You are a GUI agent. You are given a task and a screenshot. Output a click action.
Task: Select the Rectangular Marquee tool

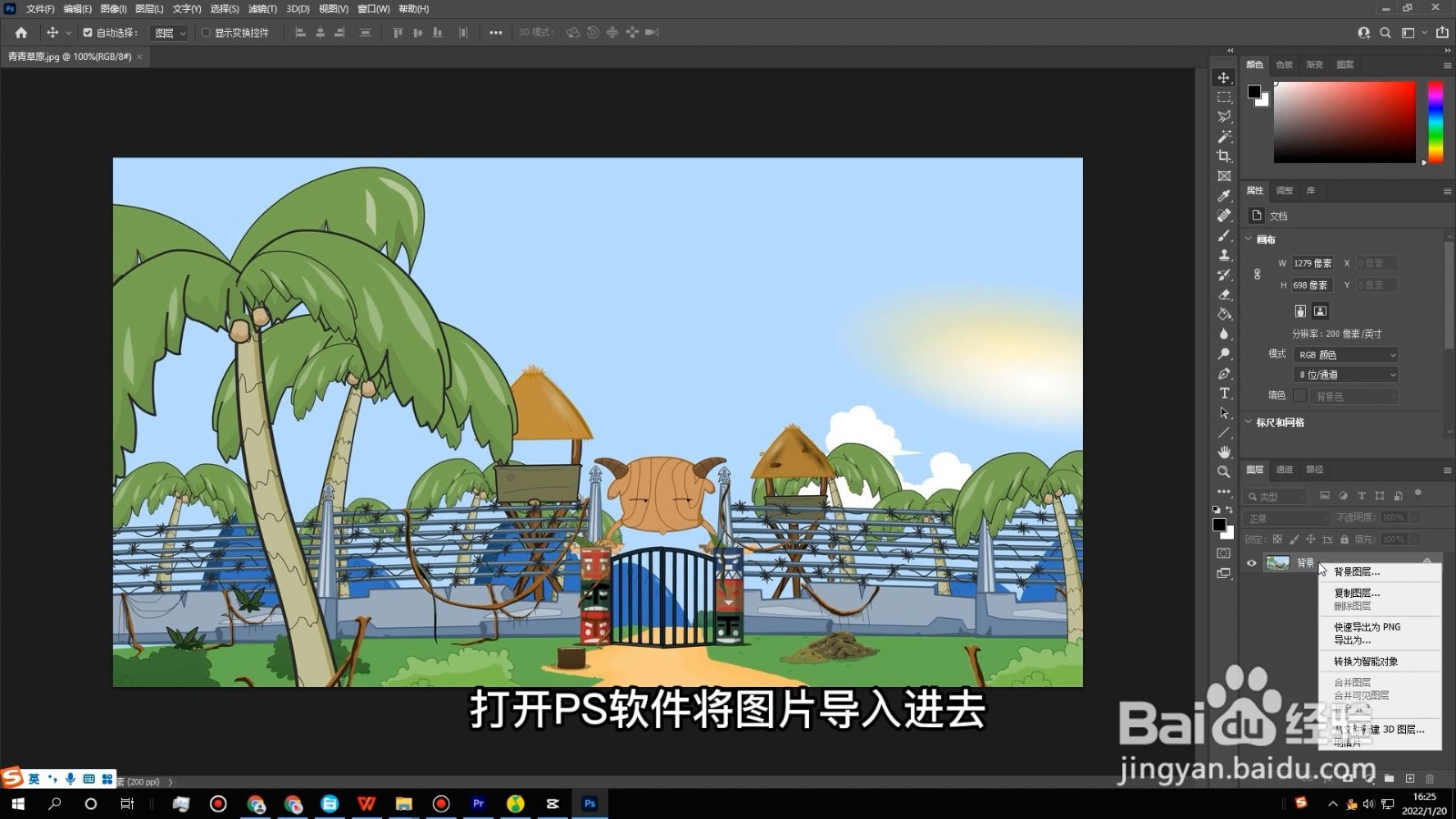(x=1224, y=97)
